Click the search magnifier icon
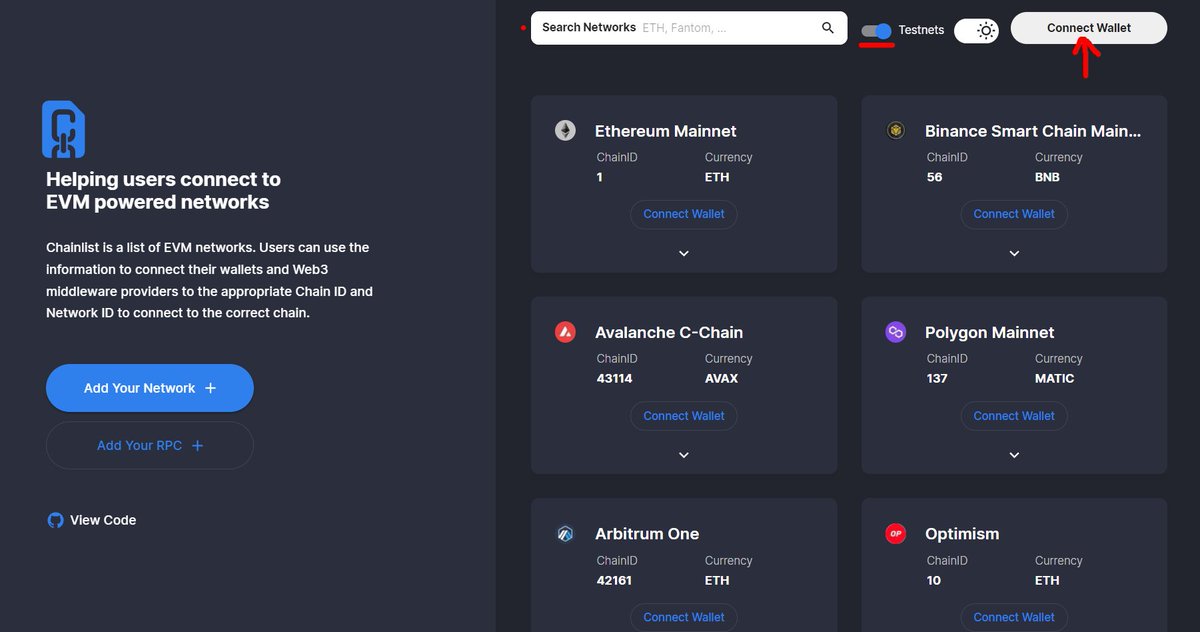Viewport: 1200px width, 632px height. 828,28
